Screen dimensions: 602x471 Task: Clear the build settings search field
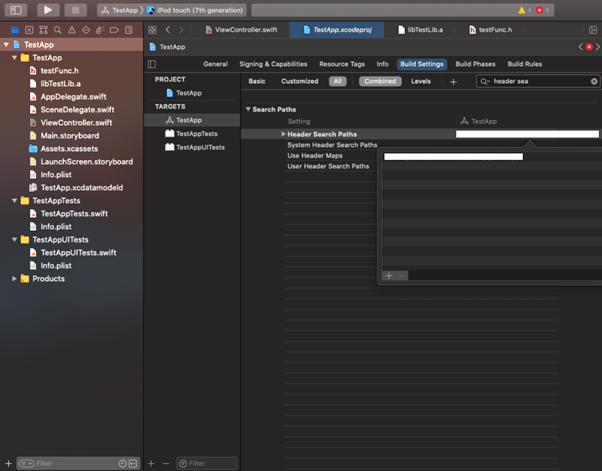click(594, 81)
